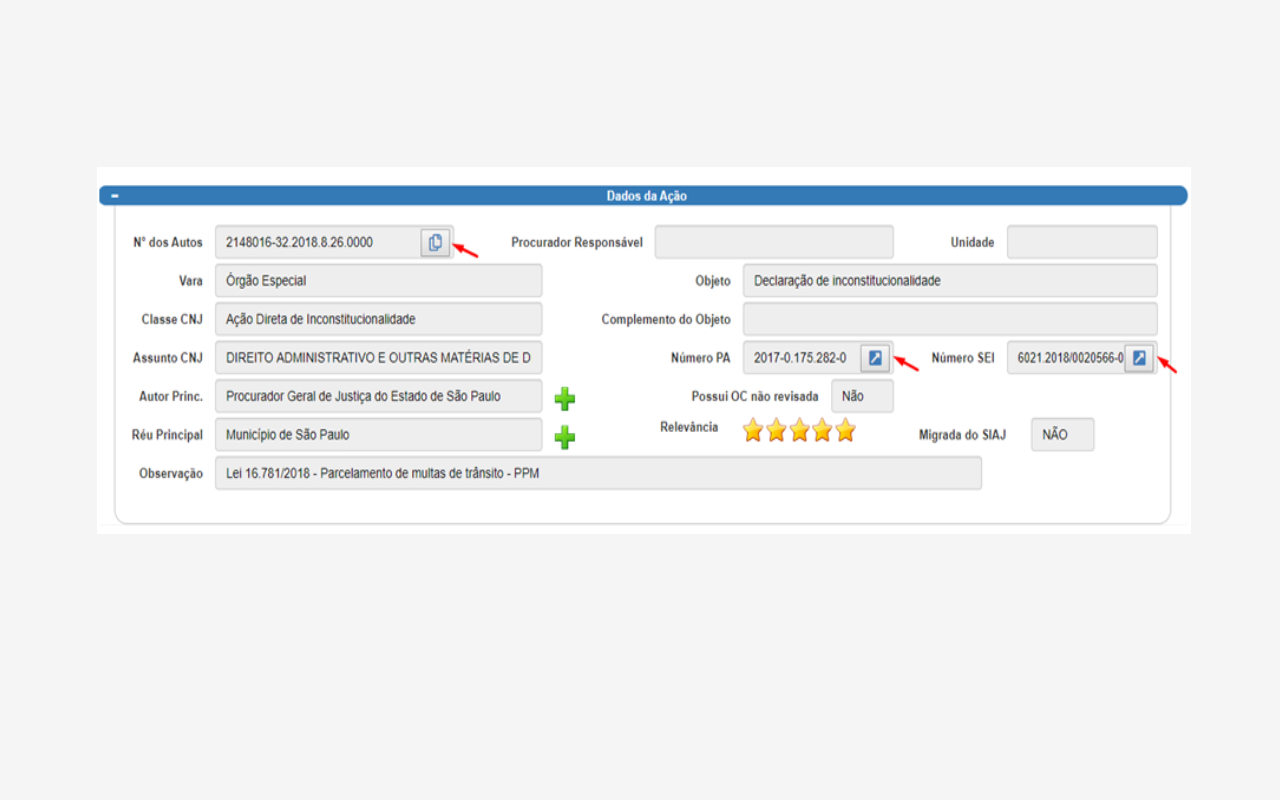The image size is (1280, 800).
Task: Add another party beside Autor Princ.
Action: [x=565, y=399]
